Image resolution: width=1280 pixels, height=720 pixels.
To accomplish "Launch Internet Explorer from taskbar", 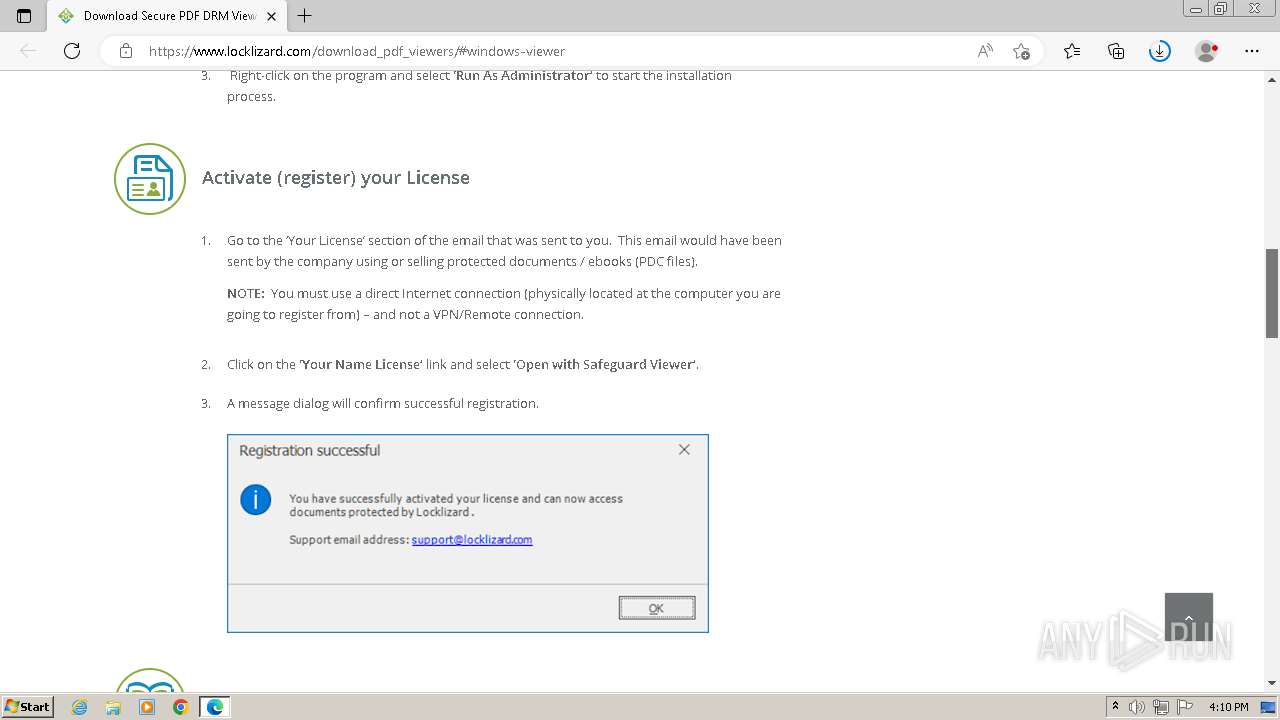I will pyautogui.click(x=80, y=707).
